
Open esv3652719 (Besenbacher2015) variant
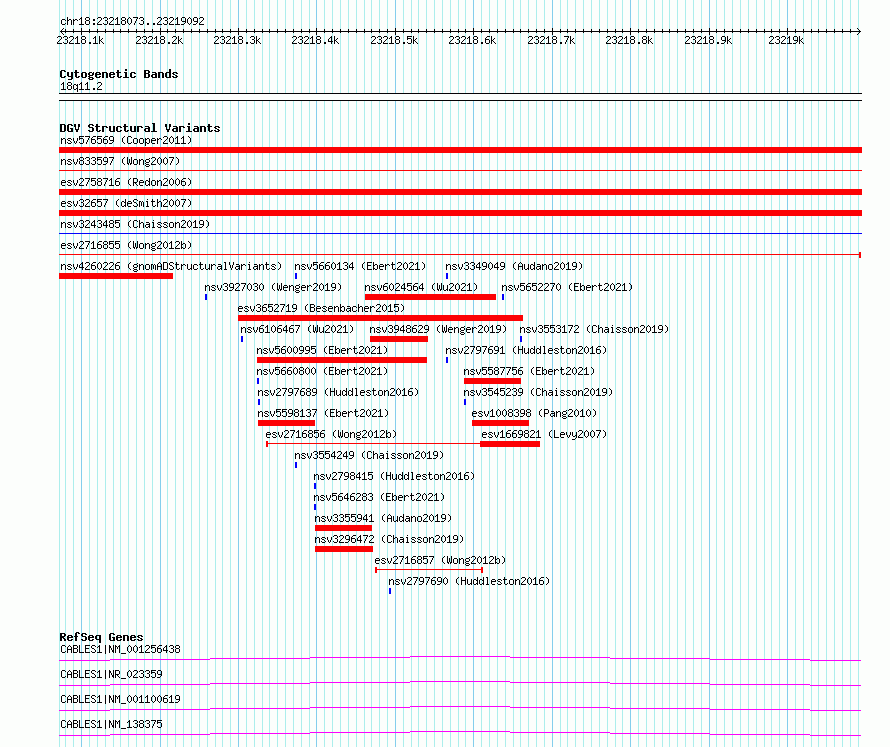click(321, 308)
